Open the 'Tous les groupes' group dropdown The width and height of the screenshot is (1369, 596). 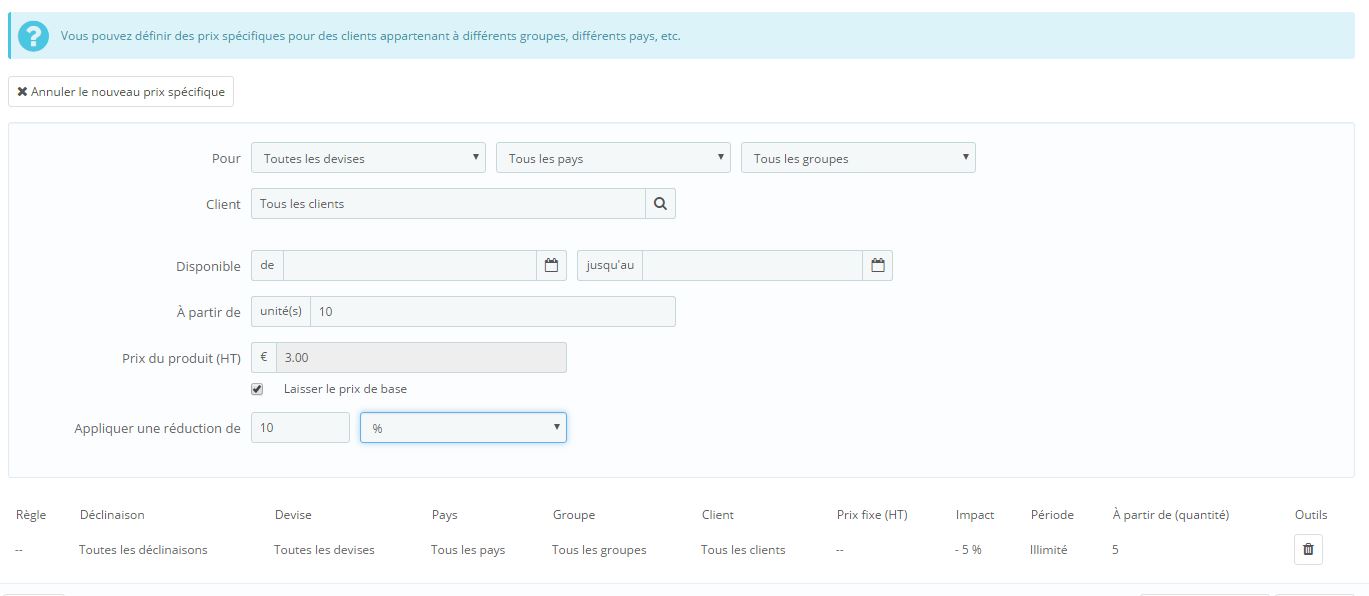tap(858, 158)
